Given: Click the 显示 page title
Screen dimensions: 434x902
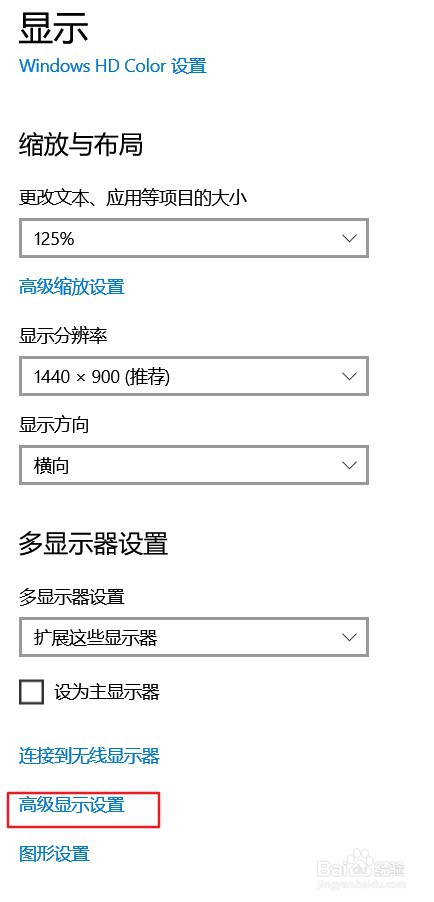Looking at the screenshot, I should (x=54, y=28).
